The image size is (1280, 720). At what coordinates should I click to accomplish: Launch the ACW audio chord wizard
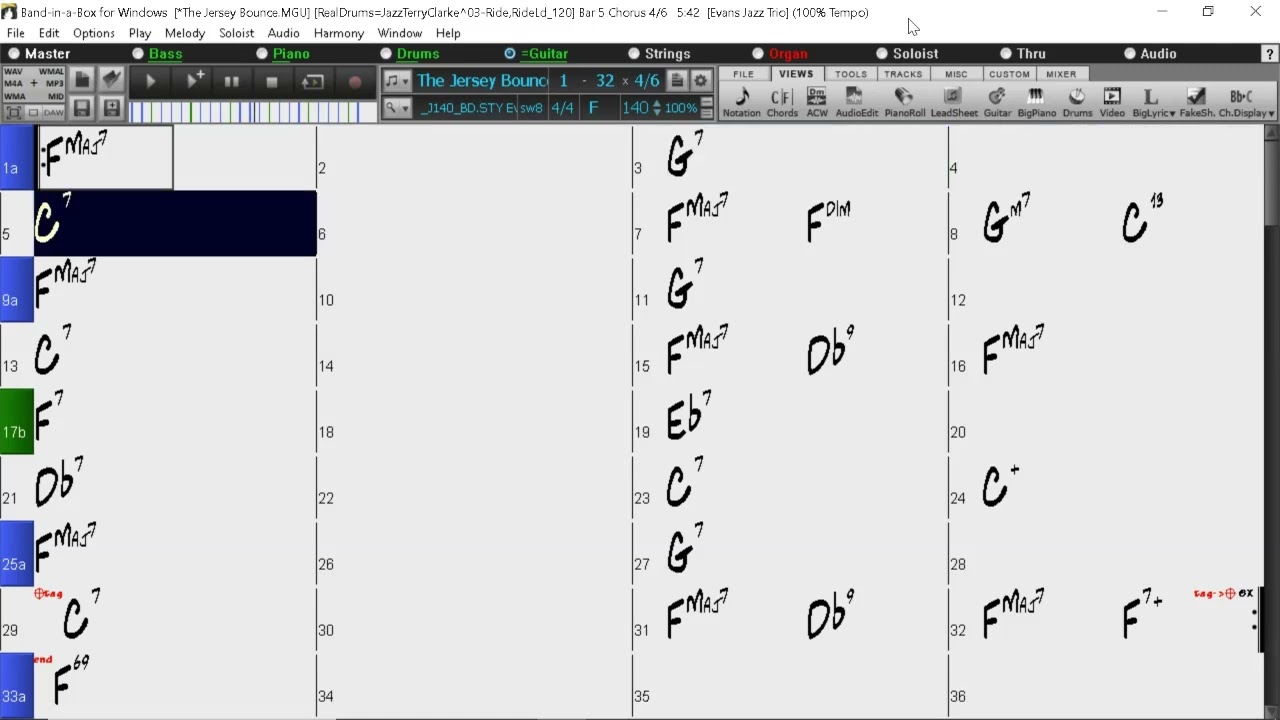pyautogui.click(x=817, y=102)
